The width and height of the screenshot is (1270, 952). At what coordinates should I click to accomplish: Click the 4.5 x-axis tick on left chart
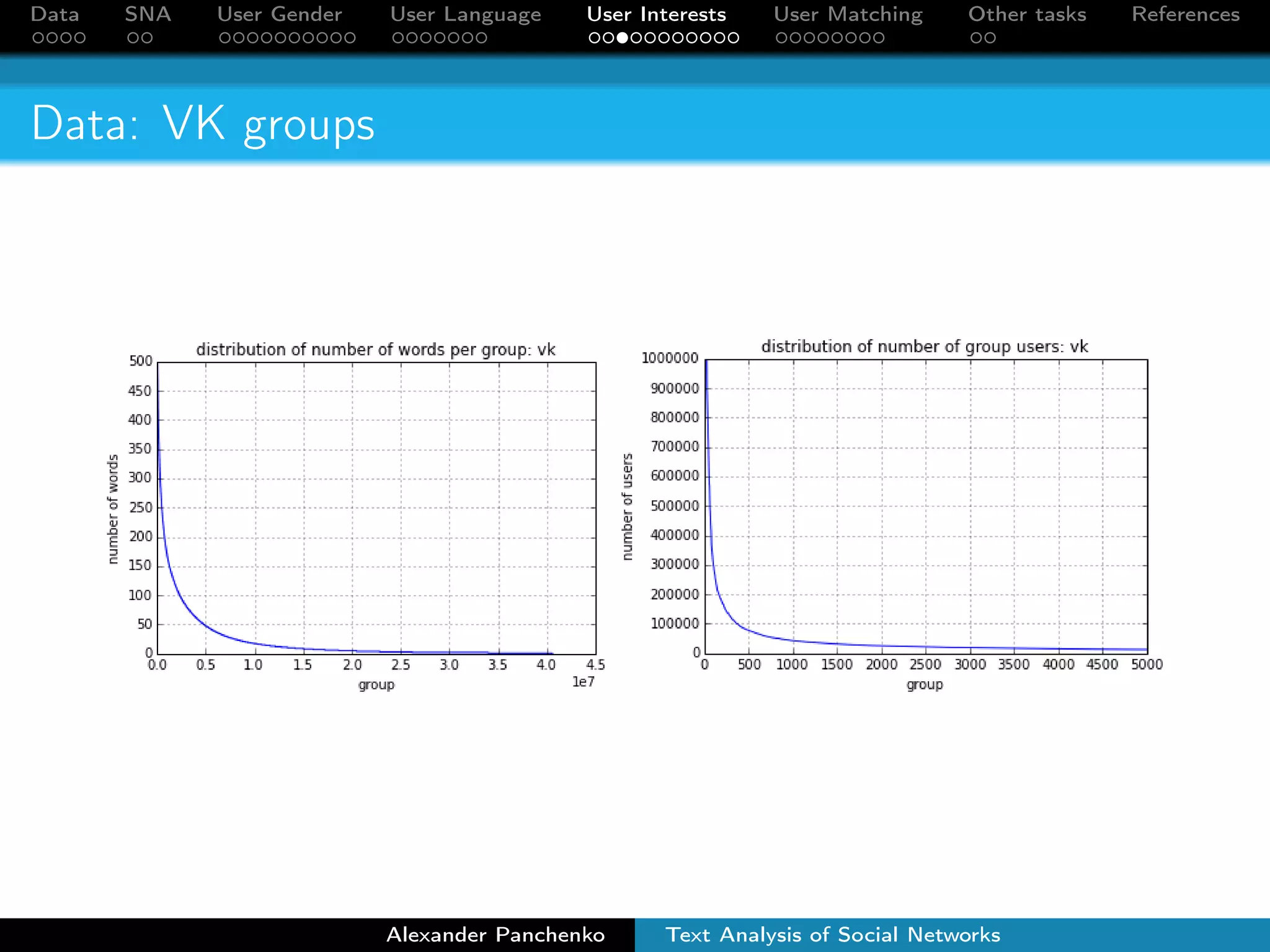595,665
